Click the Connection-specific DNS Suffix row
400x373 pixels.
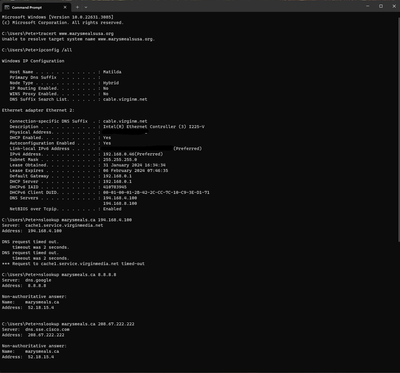(x=78, y=121)
